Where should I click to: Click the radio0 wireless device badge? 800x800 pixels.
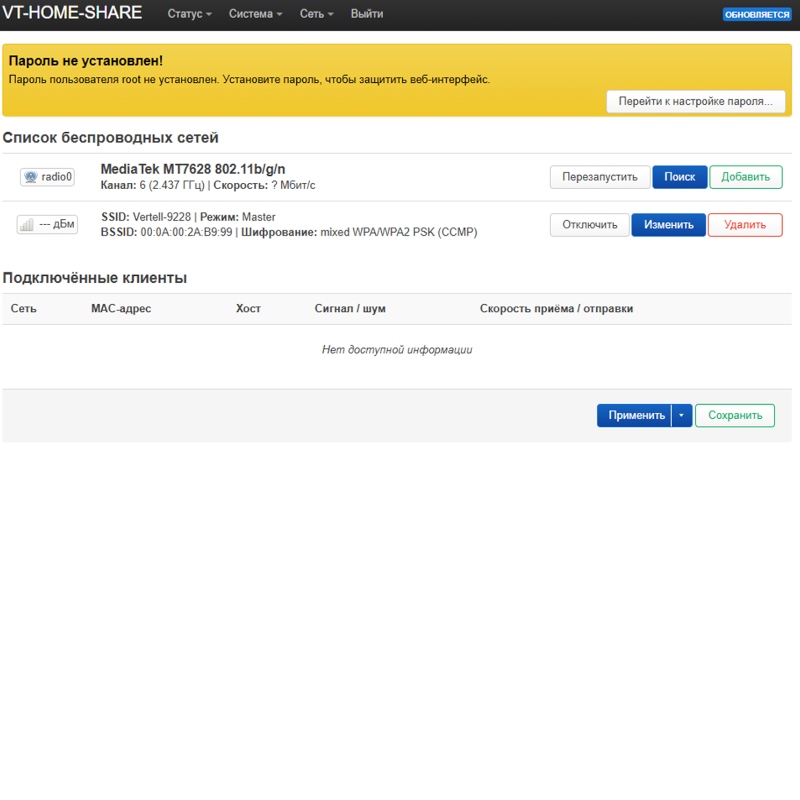click(x=47, y=177)
